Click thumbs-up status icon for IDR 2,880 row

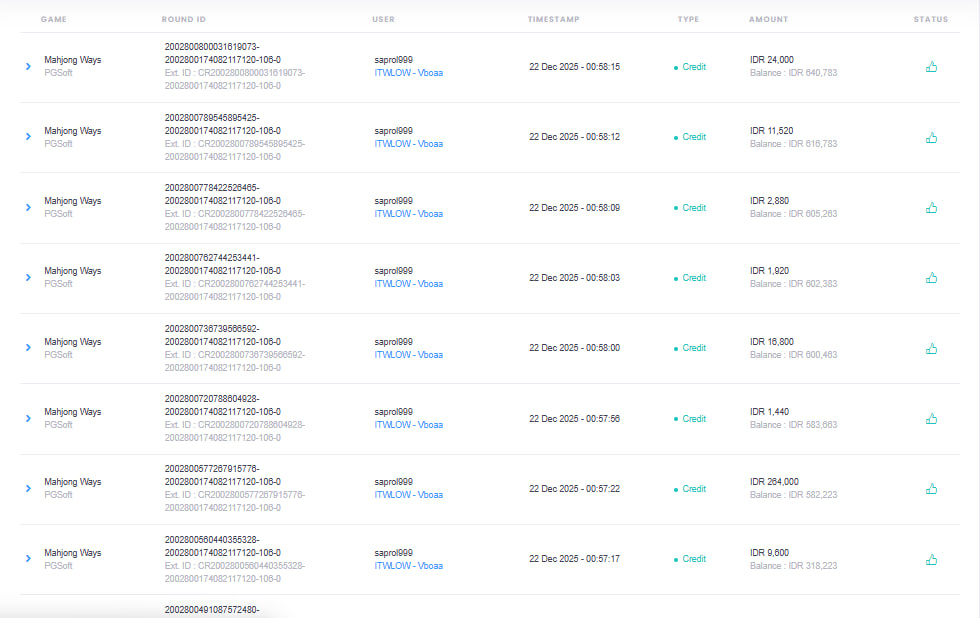931,207
